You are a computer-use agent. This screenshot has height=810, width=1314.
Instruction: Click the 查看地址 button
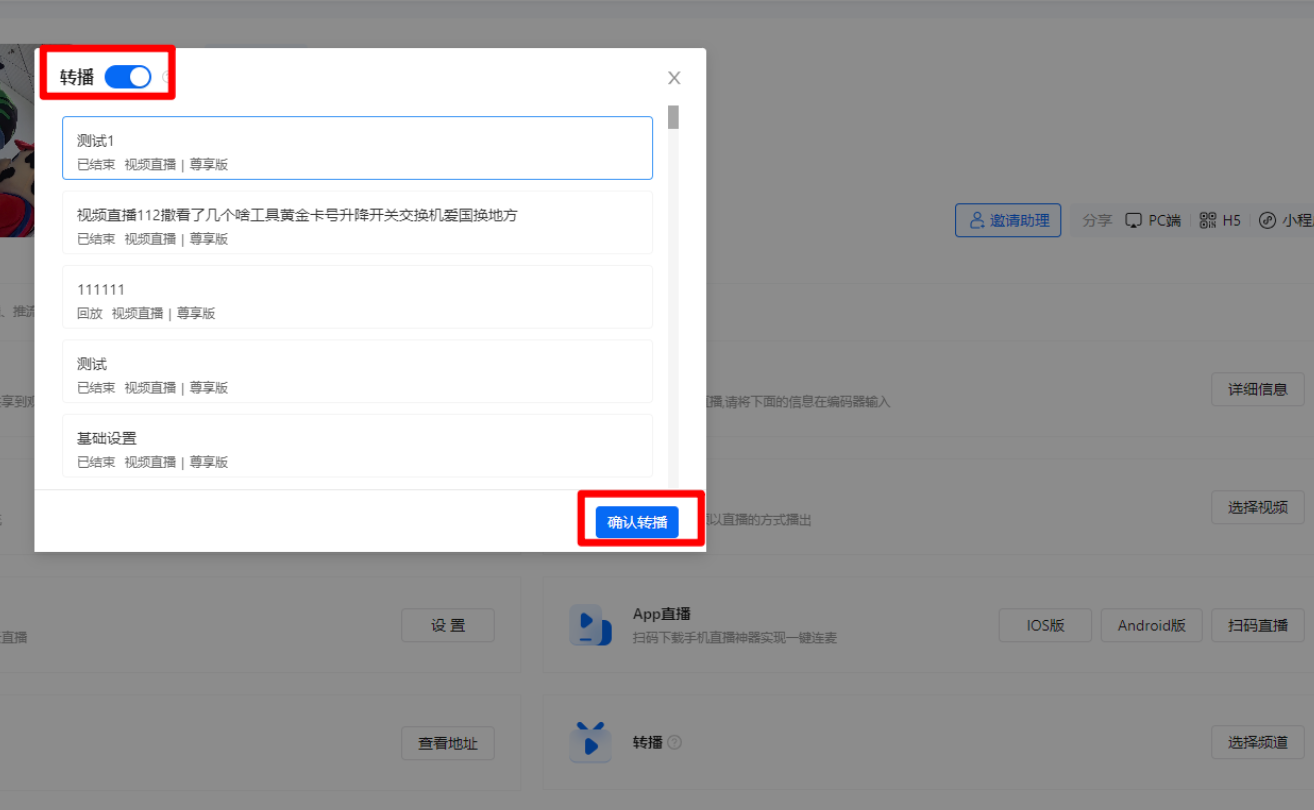click(x=447, y=743)
